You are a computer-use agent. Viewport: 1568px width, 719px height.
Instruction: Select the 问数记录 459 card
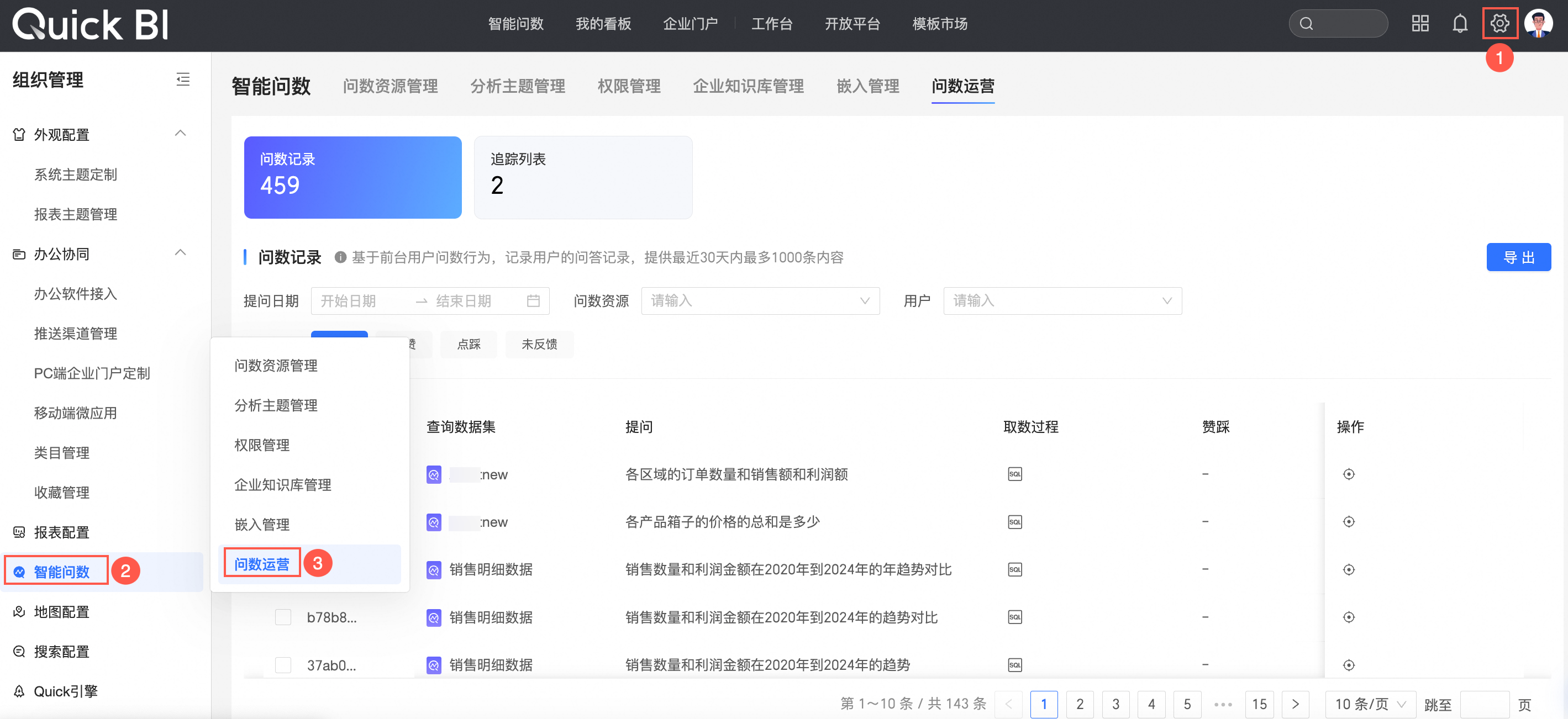pyautogui.click(x=352, y=177)
